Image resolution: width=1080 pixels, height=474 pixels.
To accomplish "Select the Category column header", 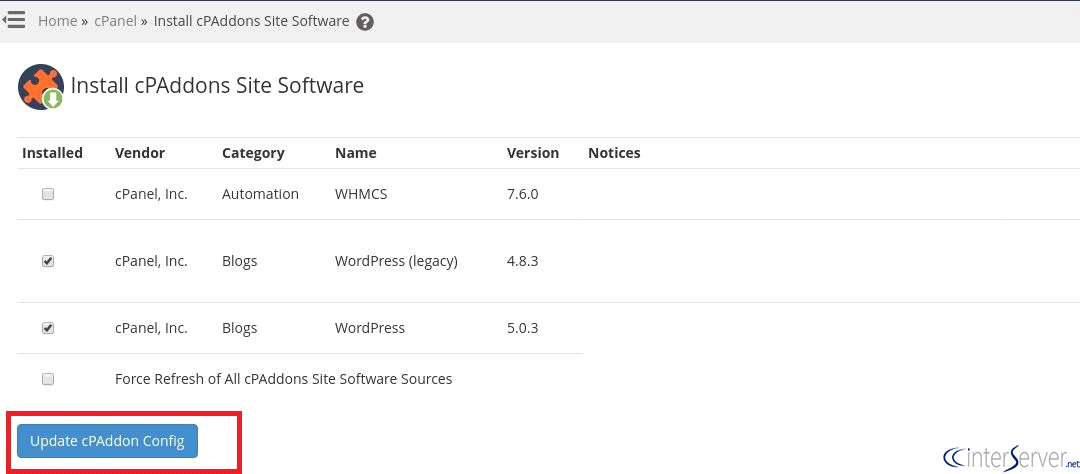I will coord(253,153).
